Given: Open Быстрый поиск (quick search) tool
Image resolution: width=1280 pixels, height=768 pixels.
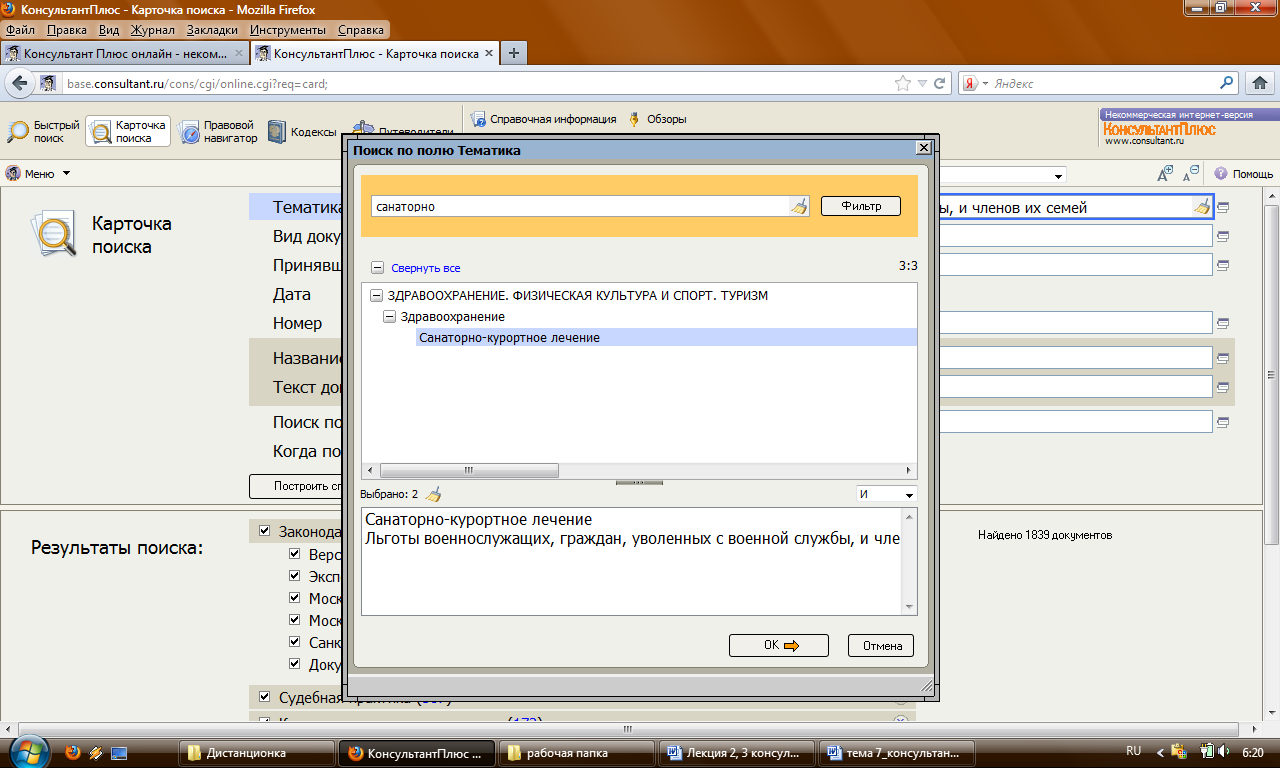Looking at the screenshot, I should coord(43,131).
